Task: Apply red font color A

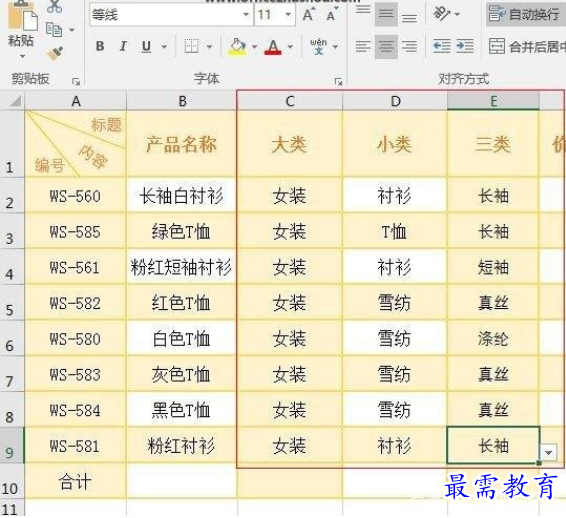Action: (273, 46)
